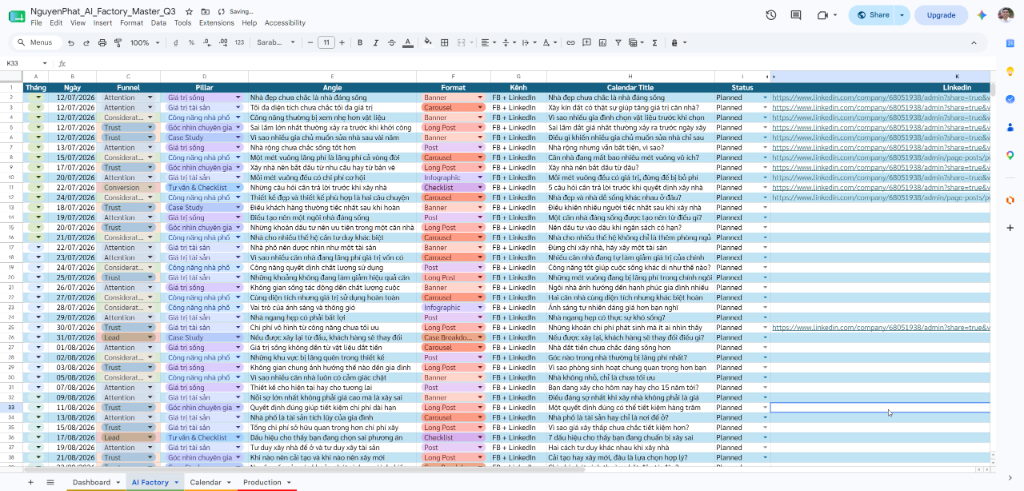Open the Text color picker
The width and height of the screenshot is (1024, 491).
point(408,43)
